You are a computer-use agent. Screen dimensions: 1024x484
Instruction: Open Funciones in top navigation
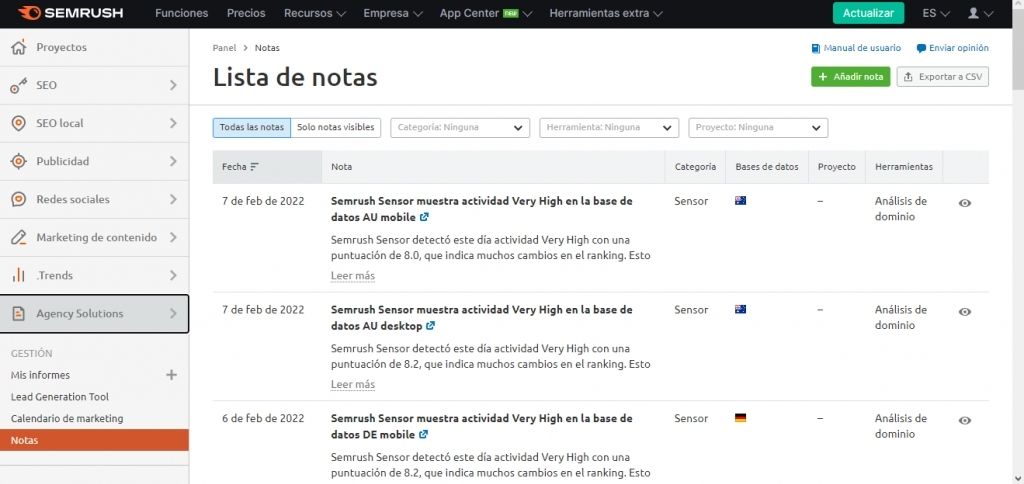click(x=182, y=13)
